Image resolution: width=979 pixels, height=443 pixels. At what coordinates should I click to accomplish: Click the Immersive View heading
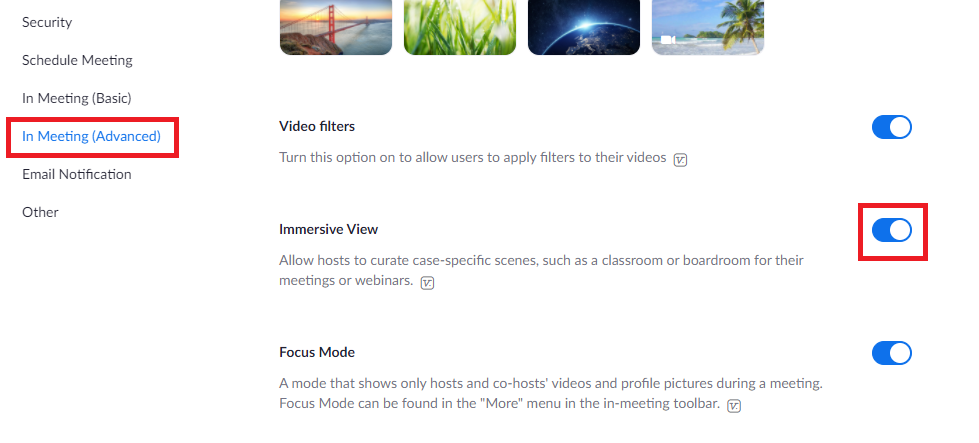click(x=328, y=229)
